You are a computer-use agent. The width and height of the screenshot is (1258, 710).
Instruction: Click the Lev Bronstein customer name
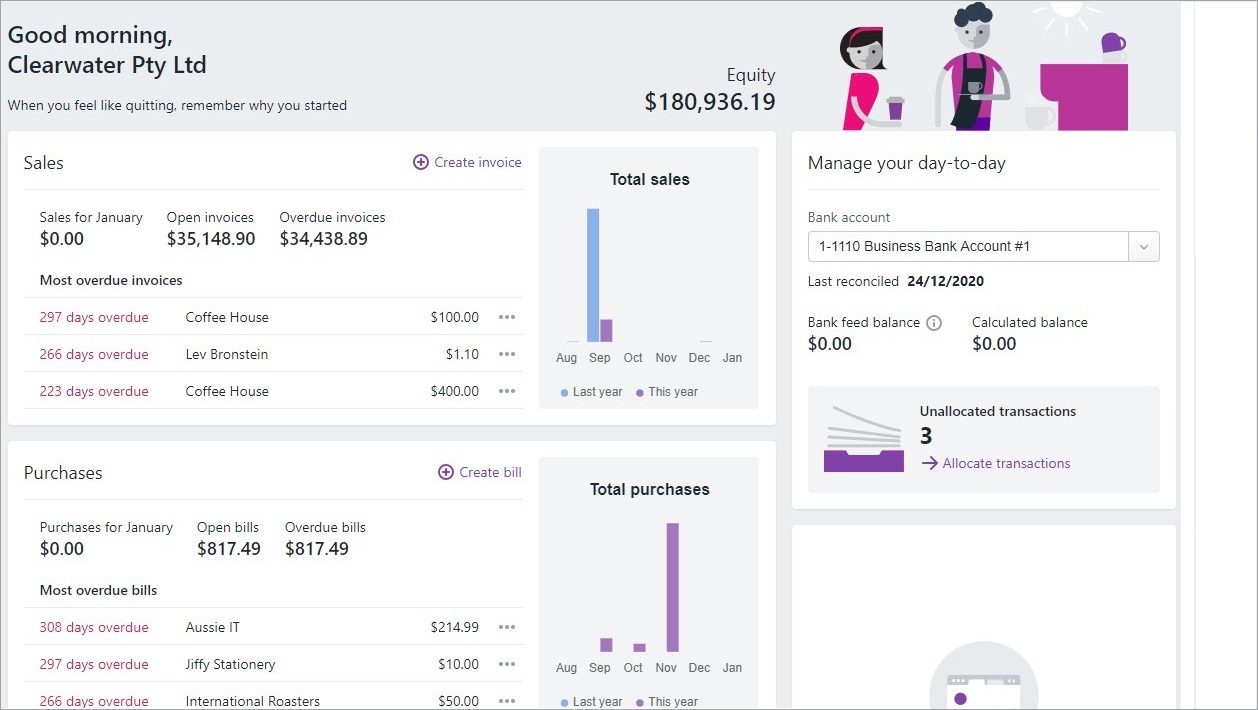coord(227,354)
